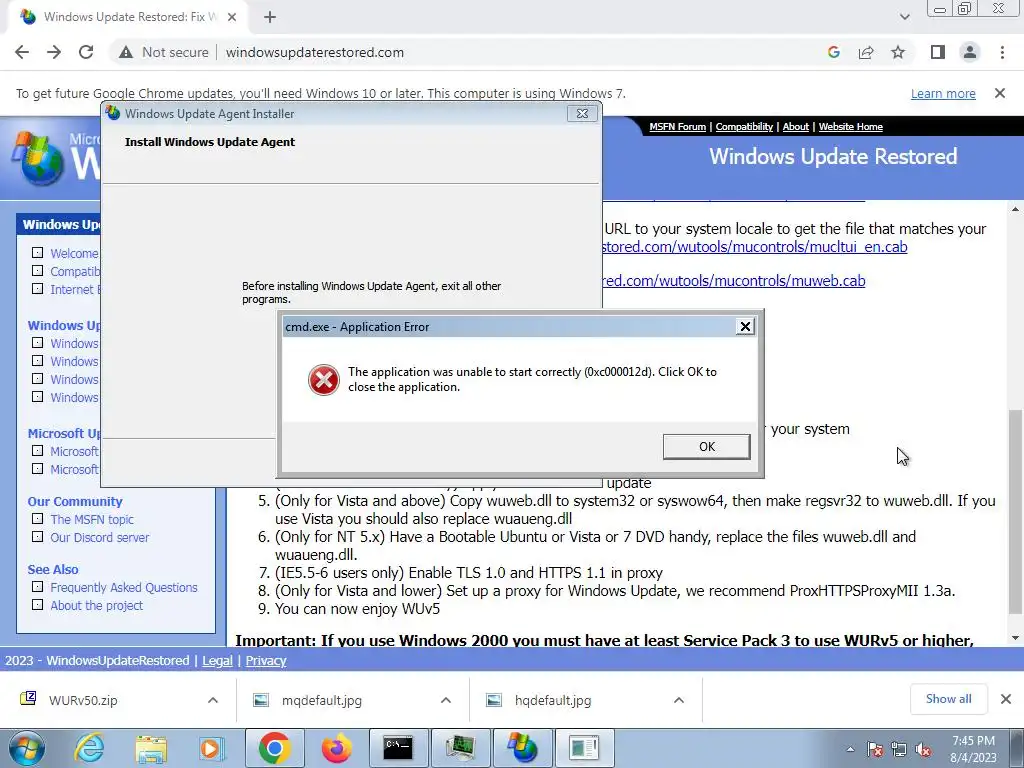
Task: Launch Internet Explorer from the taskbar
Action: tap(89, 748)
